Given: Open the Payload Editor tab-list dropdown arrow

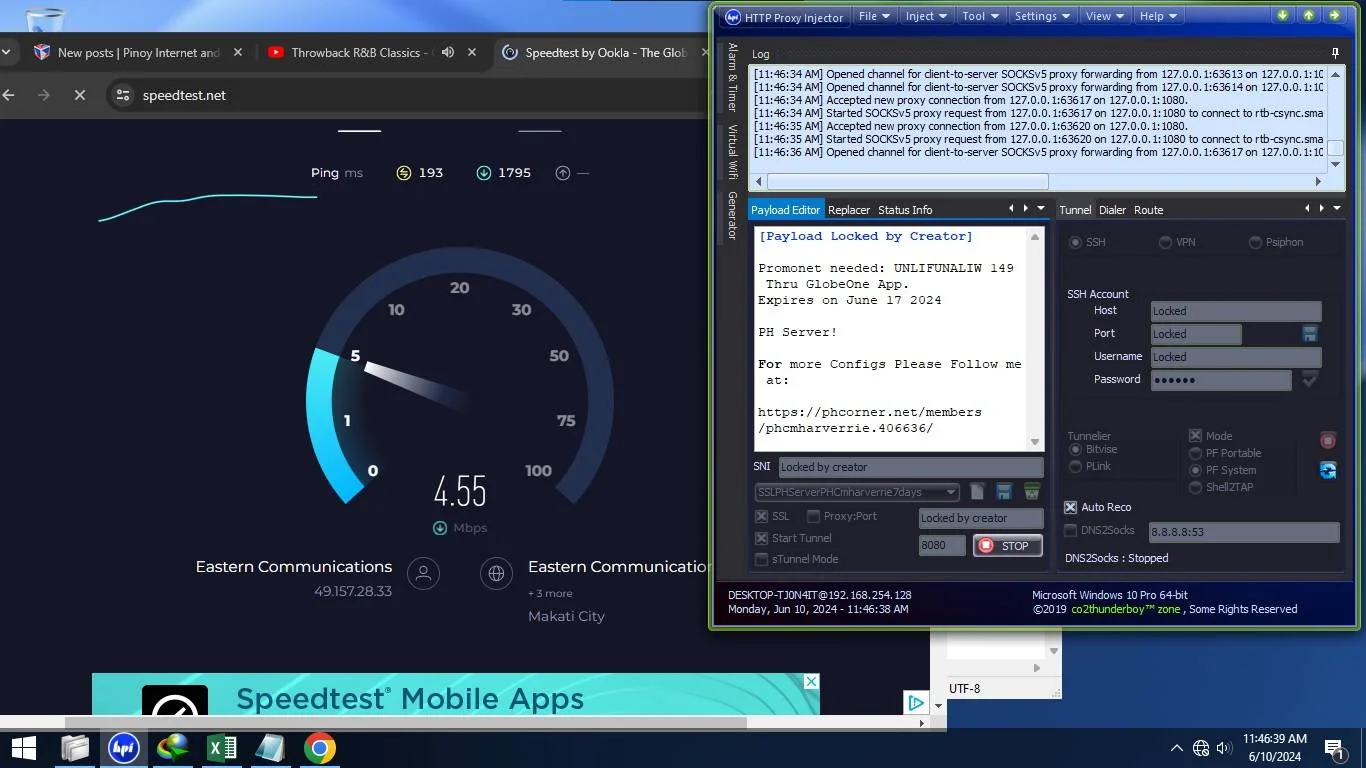Looking at the screenshot, I should pos(1041,208).
